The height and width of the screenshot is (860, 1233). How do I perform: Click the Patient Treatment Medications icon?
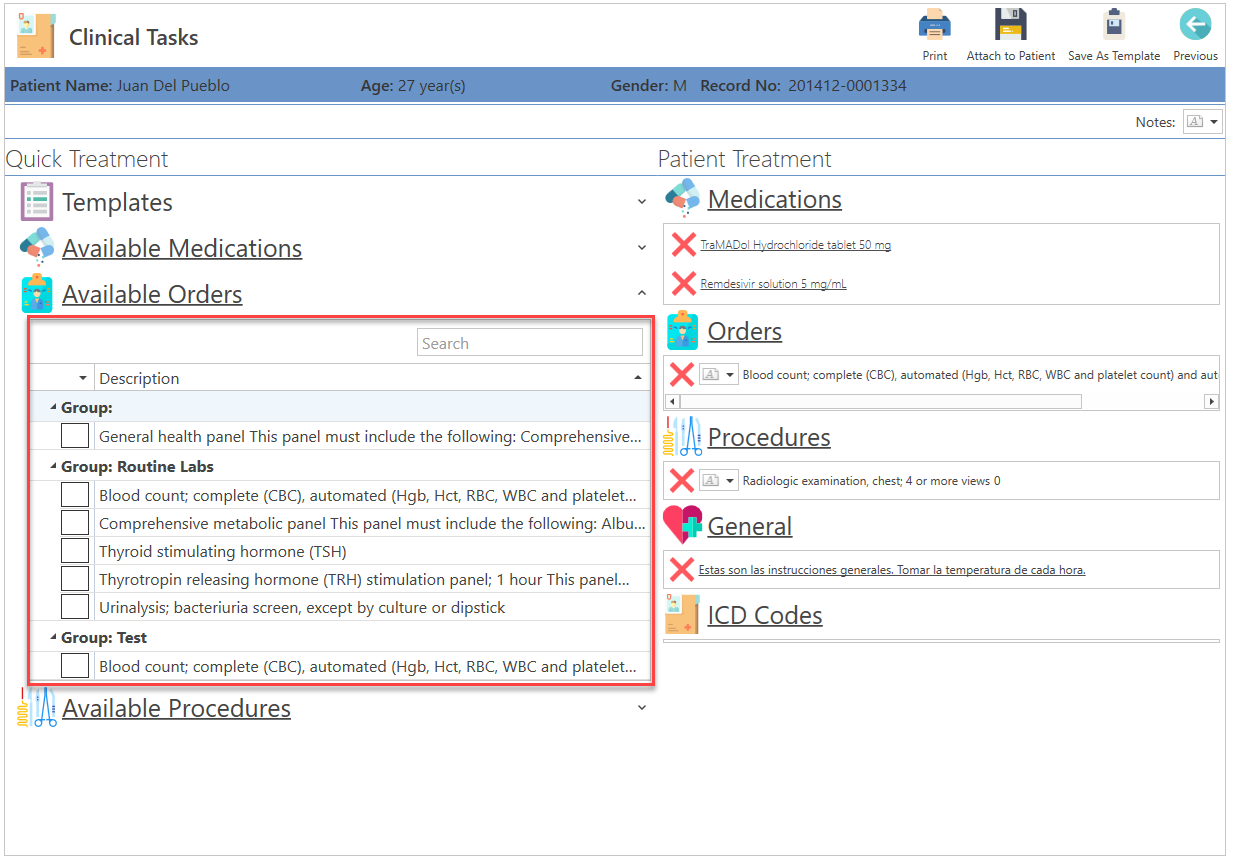coord(683,198)
